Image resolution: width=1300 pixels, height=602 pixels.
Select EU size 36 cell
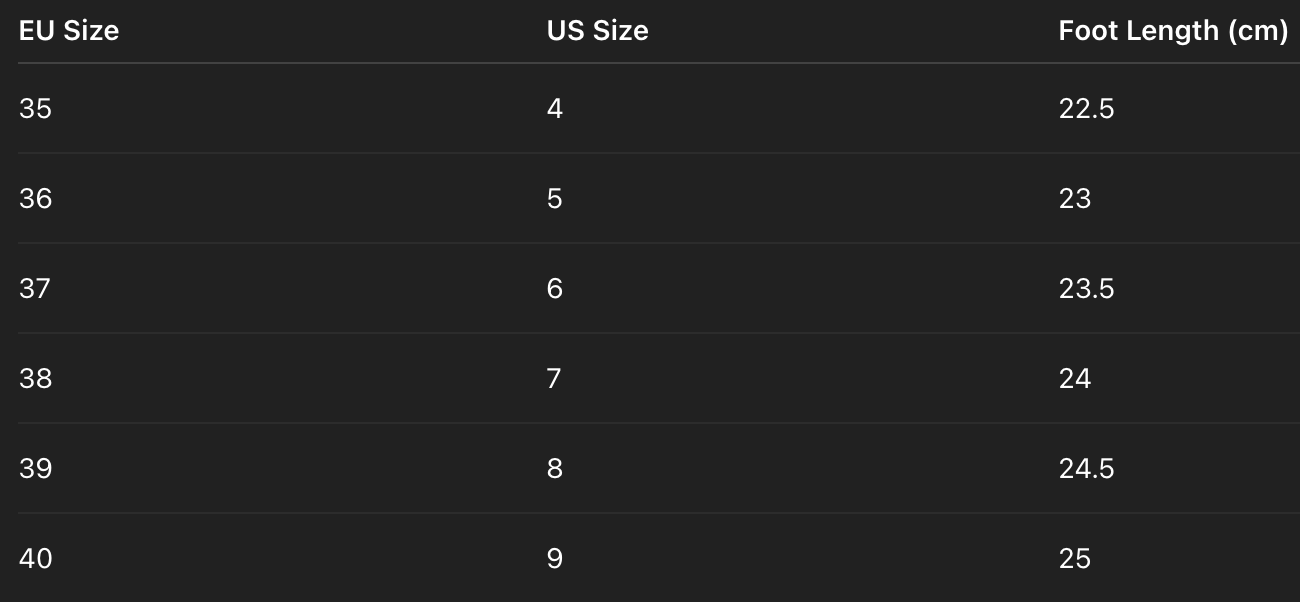coord(35,198)
